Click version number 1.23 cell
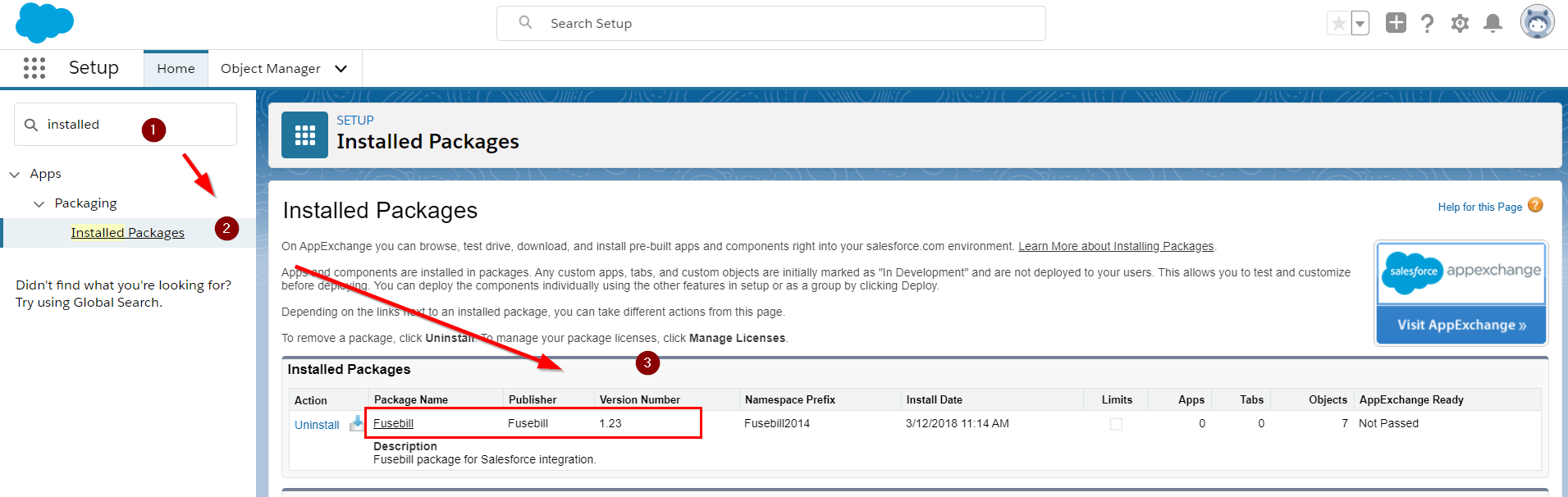 pyautogui.click(x=610, y=423)
